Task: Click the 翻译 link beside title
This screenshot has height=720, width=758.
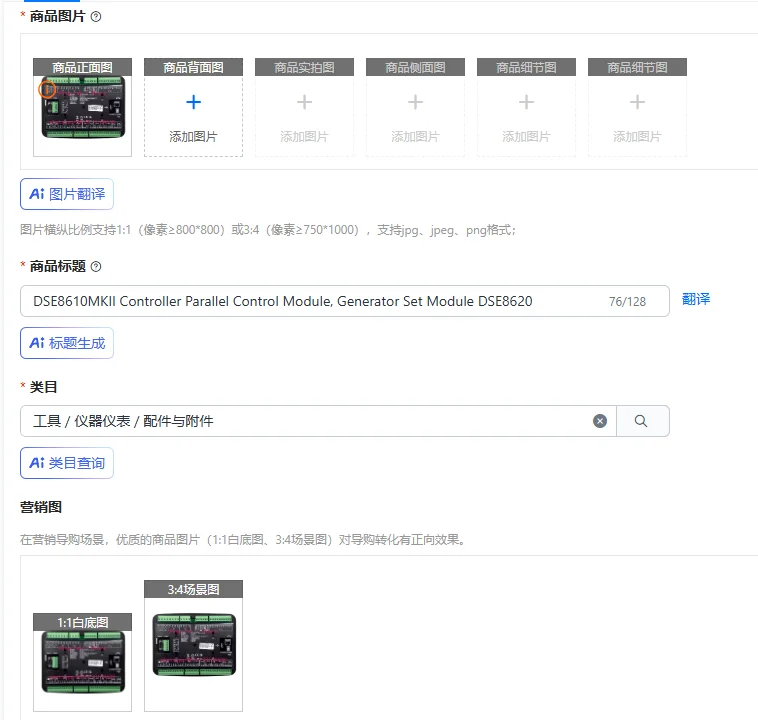Action: 696,299
